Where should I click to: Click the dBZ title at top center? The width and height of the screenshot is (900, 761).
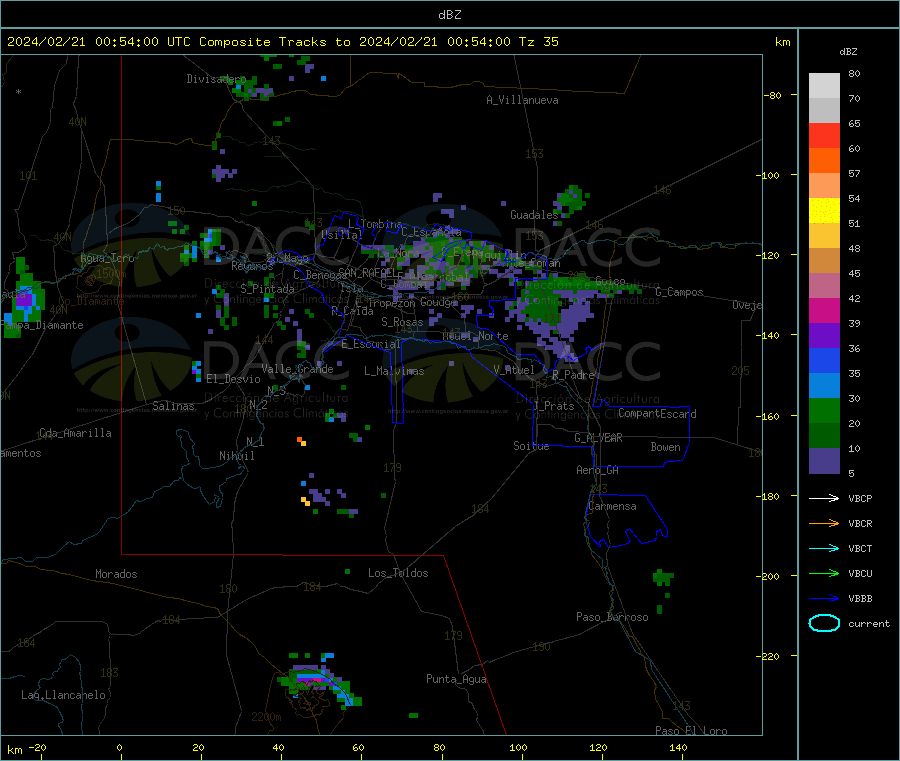tap(449, 15)
